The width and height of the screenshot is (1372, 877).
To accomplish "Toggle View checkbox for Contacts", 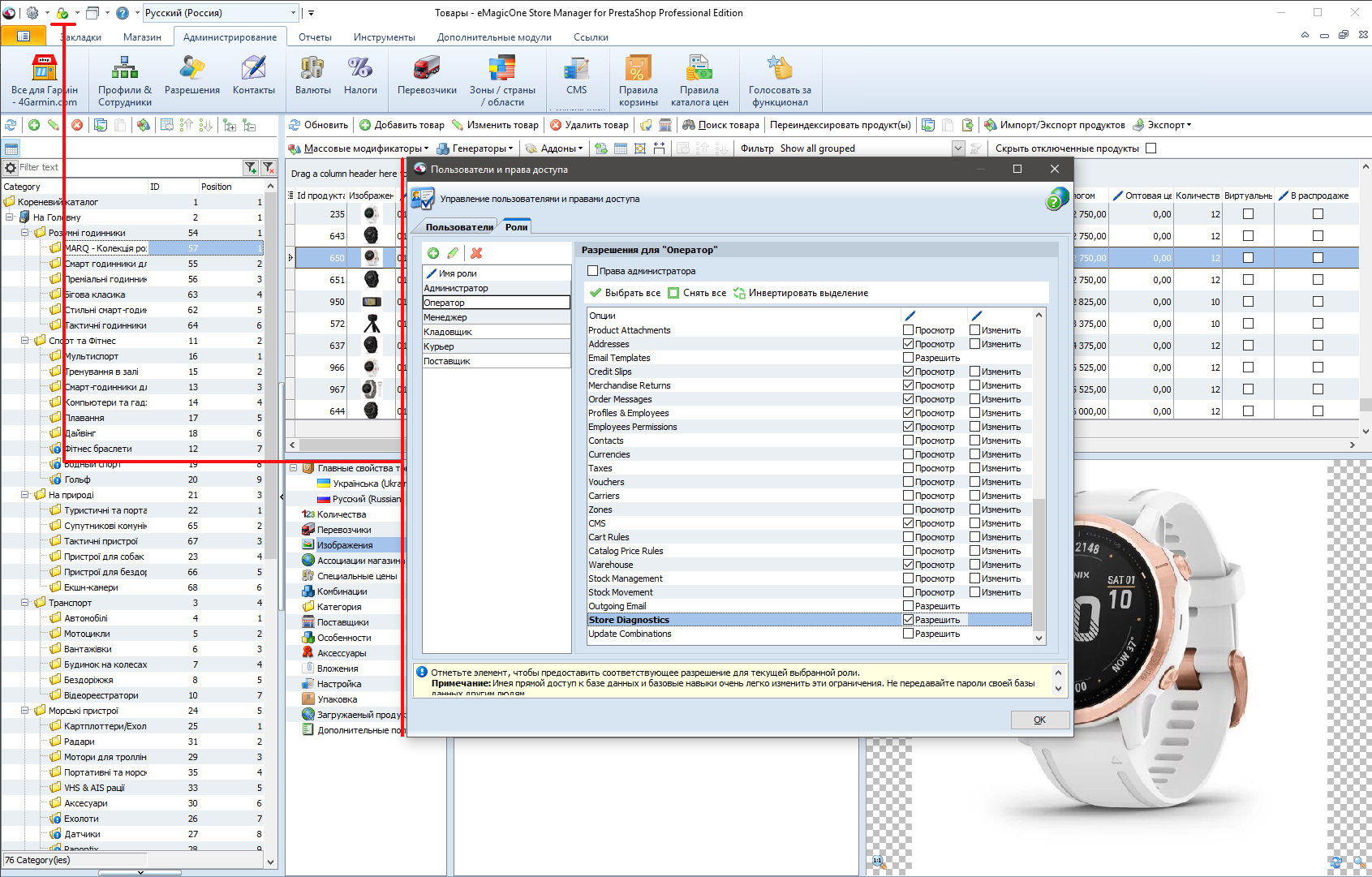I will click(908, 441).
